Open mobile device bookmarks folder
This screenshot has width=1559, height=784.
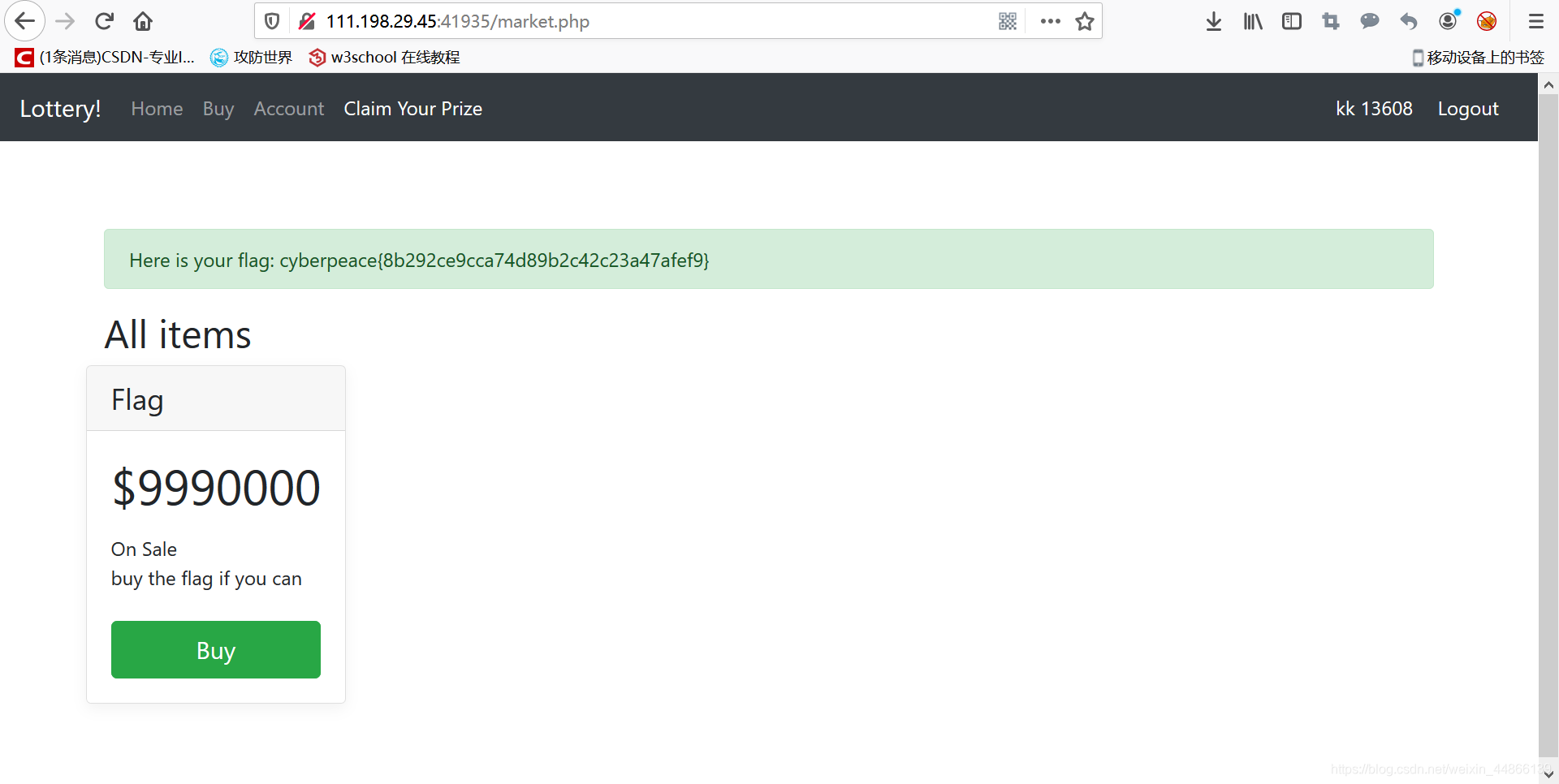pos(1478,57)
